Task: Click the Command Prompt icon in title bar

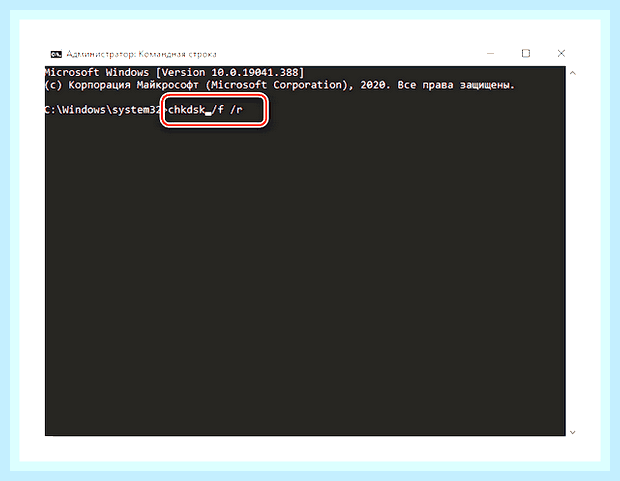Action: click(56, 54)
